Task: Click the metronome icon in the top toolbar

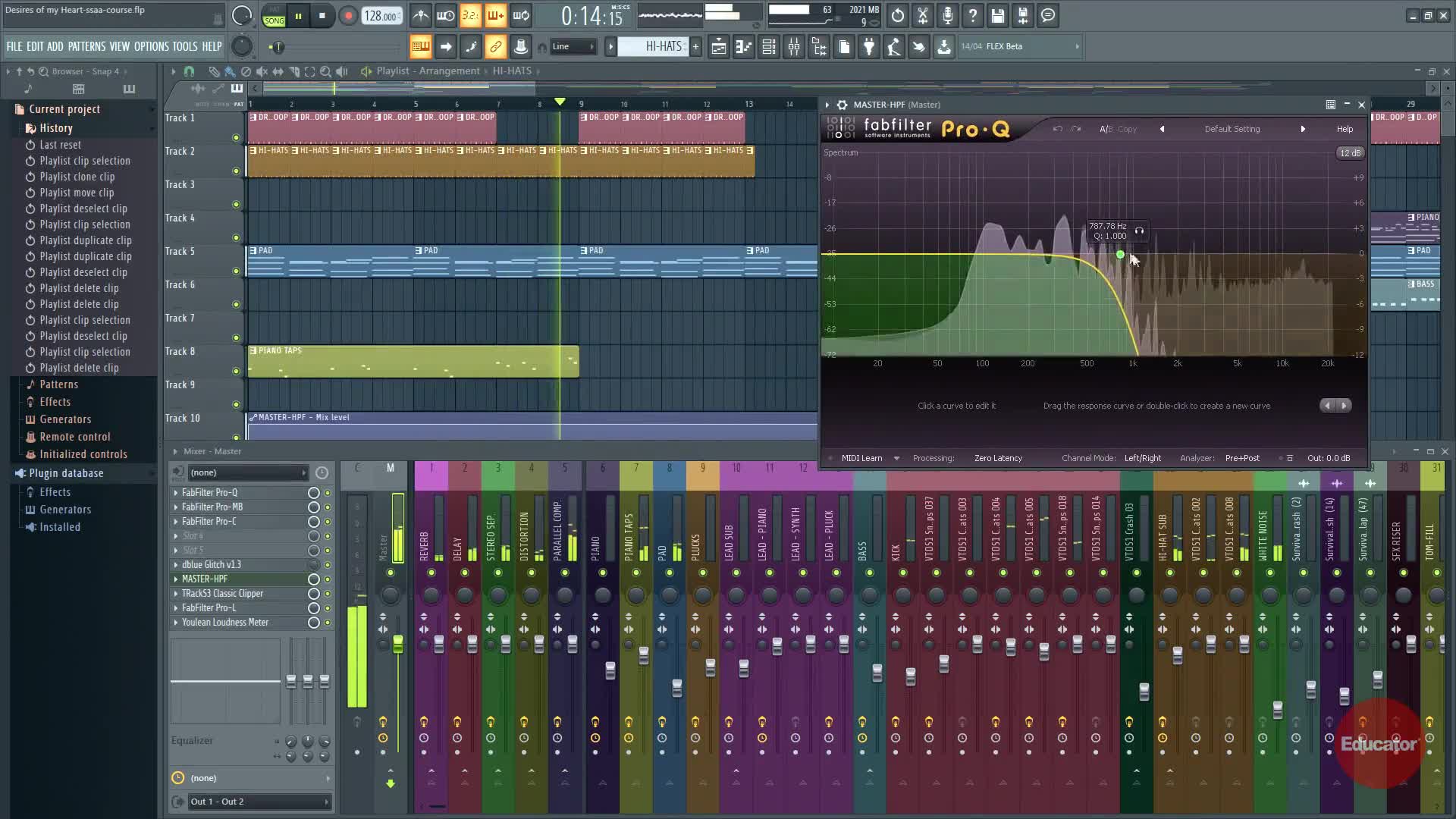Action: tap(421, 15)
